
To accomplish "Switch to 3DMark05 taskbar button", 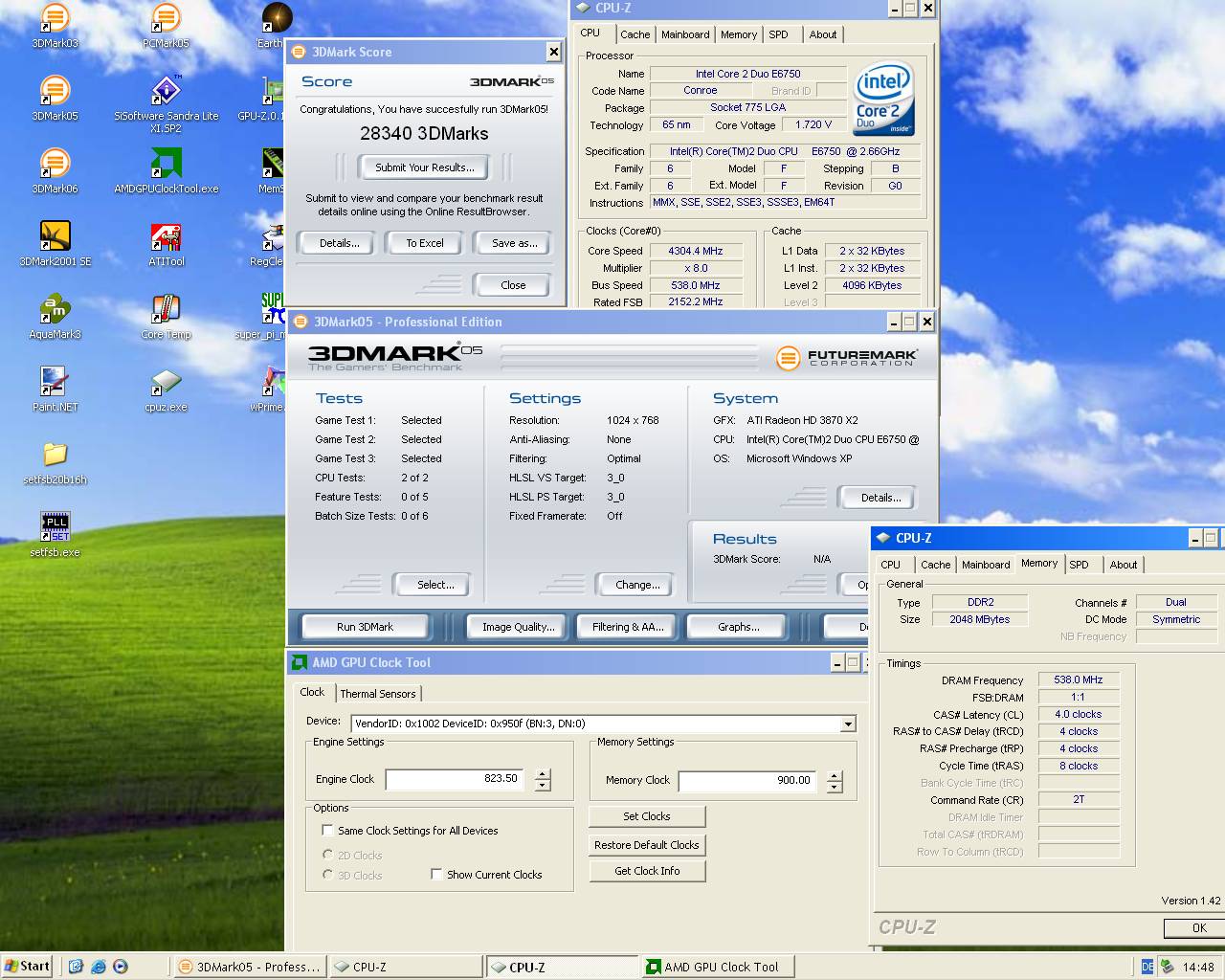I will point(250,967).
